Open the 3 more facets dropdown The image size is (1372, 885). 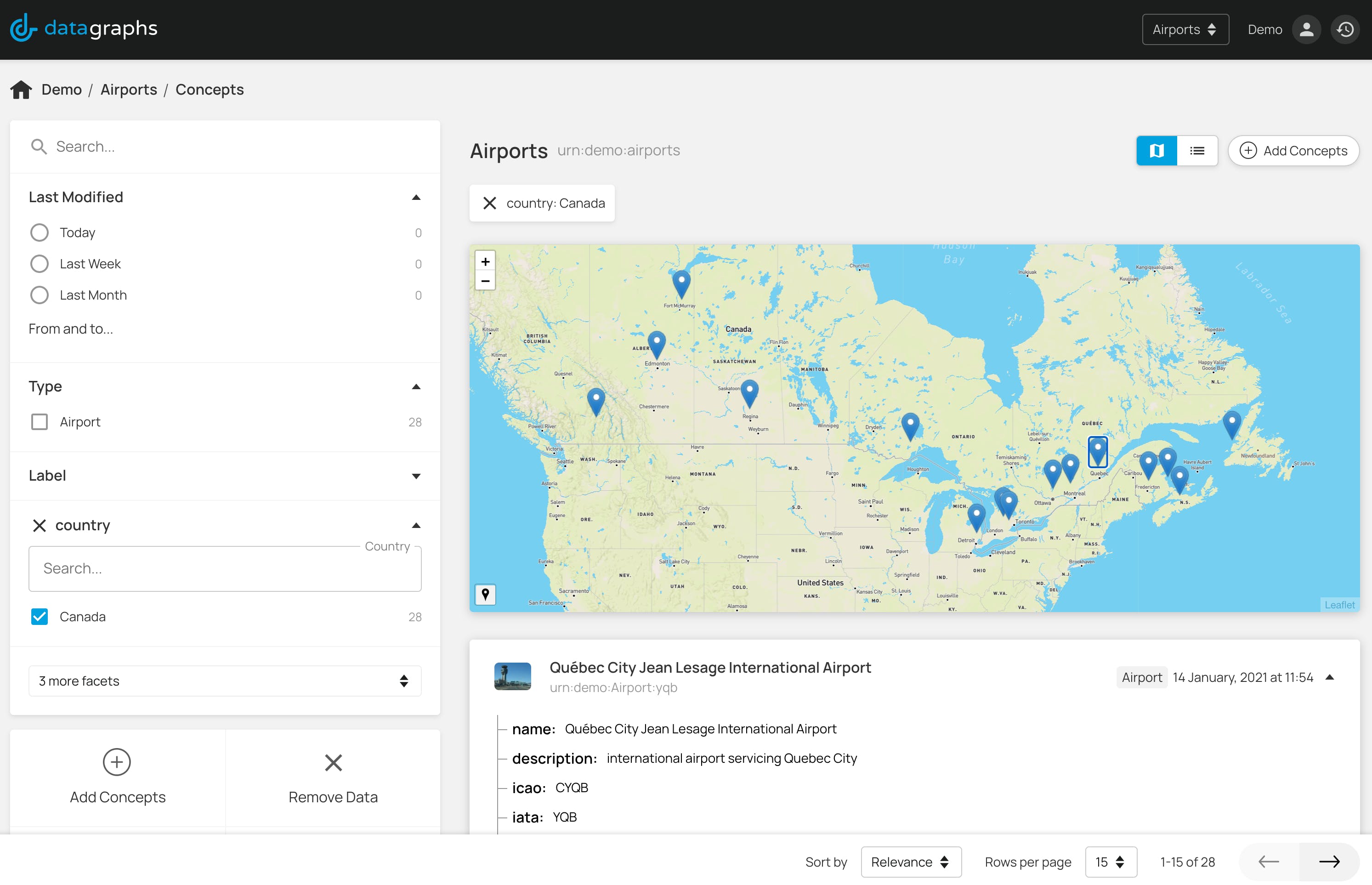225,681
